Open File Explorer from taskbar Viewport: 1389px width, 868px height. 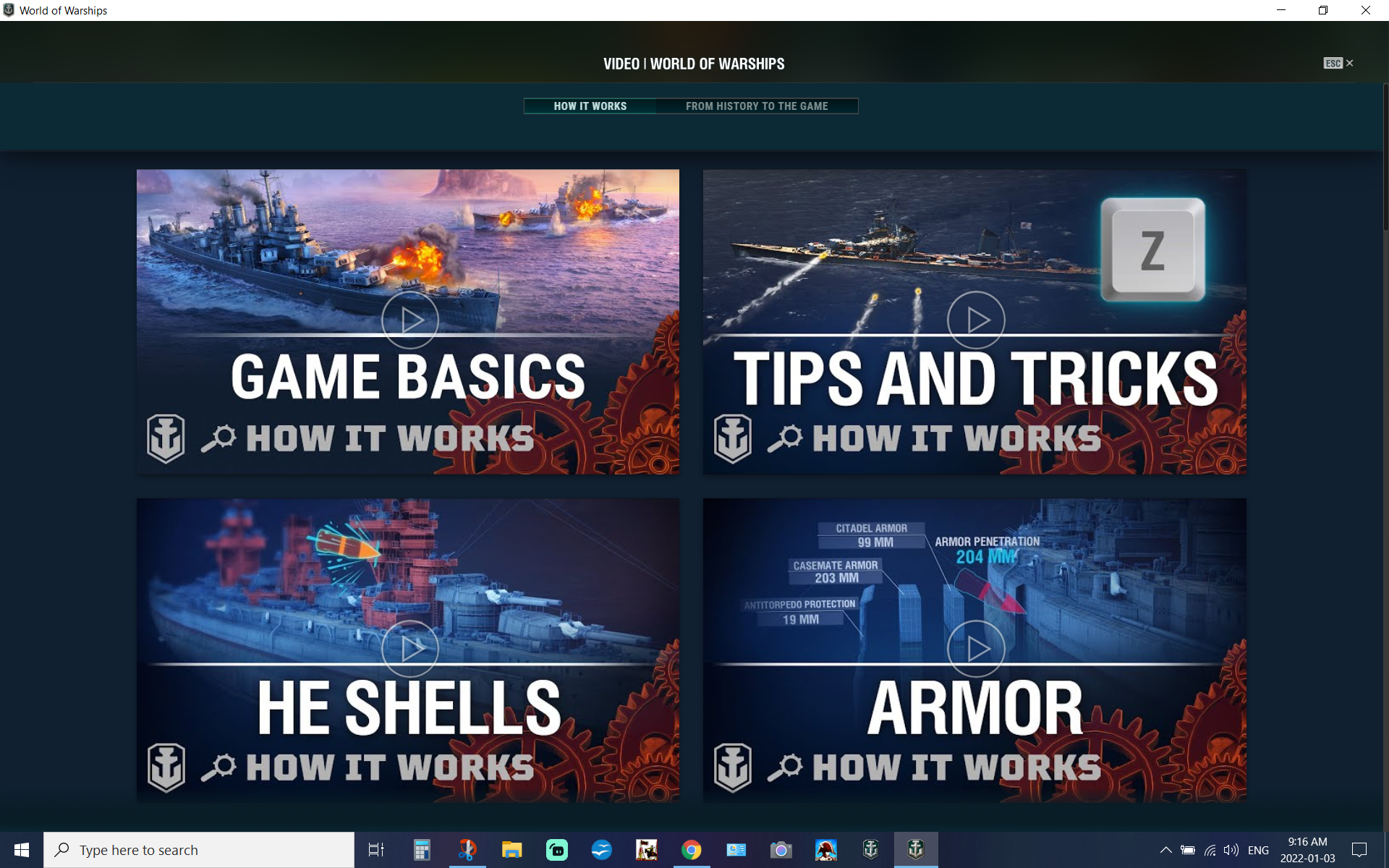pos(511,850)
